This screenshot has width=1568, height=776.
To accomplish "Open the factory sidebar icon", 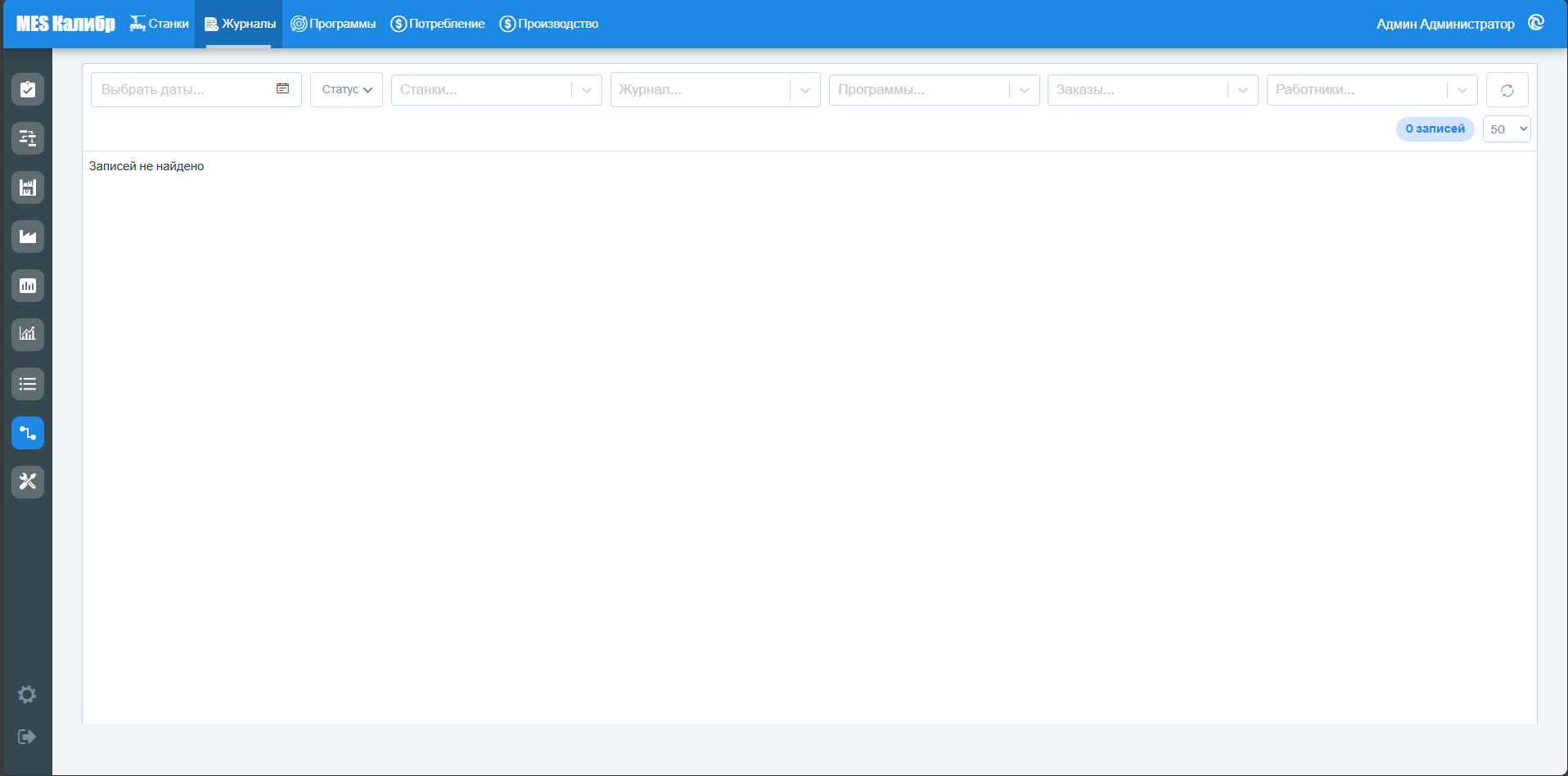I will (x=28, y=237).
